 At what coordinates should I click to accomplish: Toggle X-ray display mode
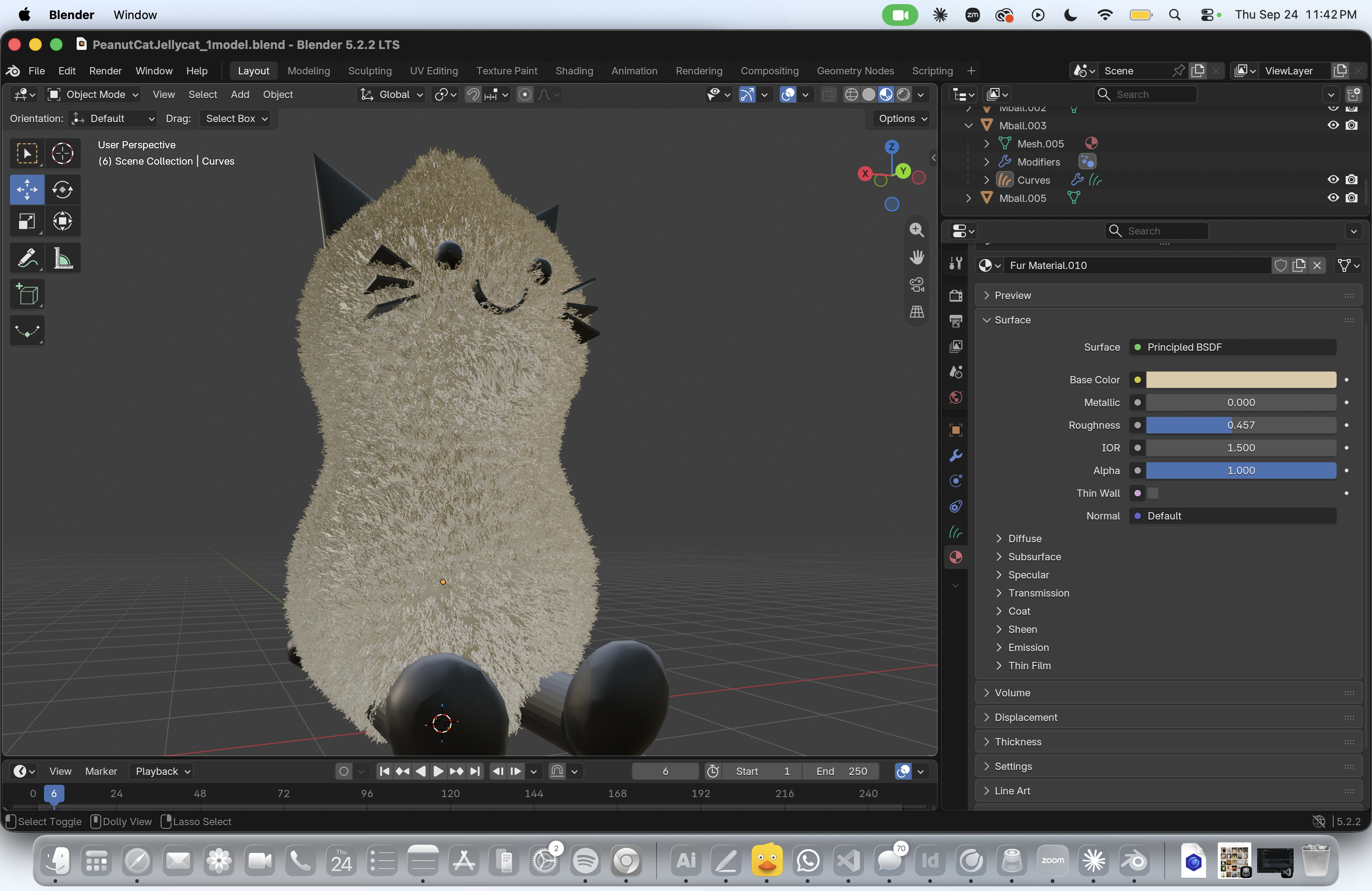[x=828, y=94]
